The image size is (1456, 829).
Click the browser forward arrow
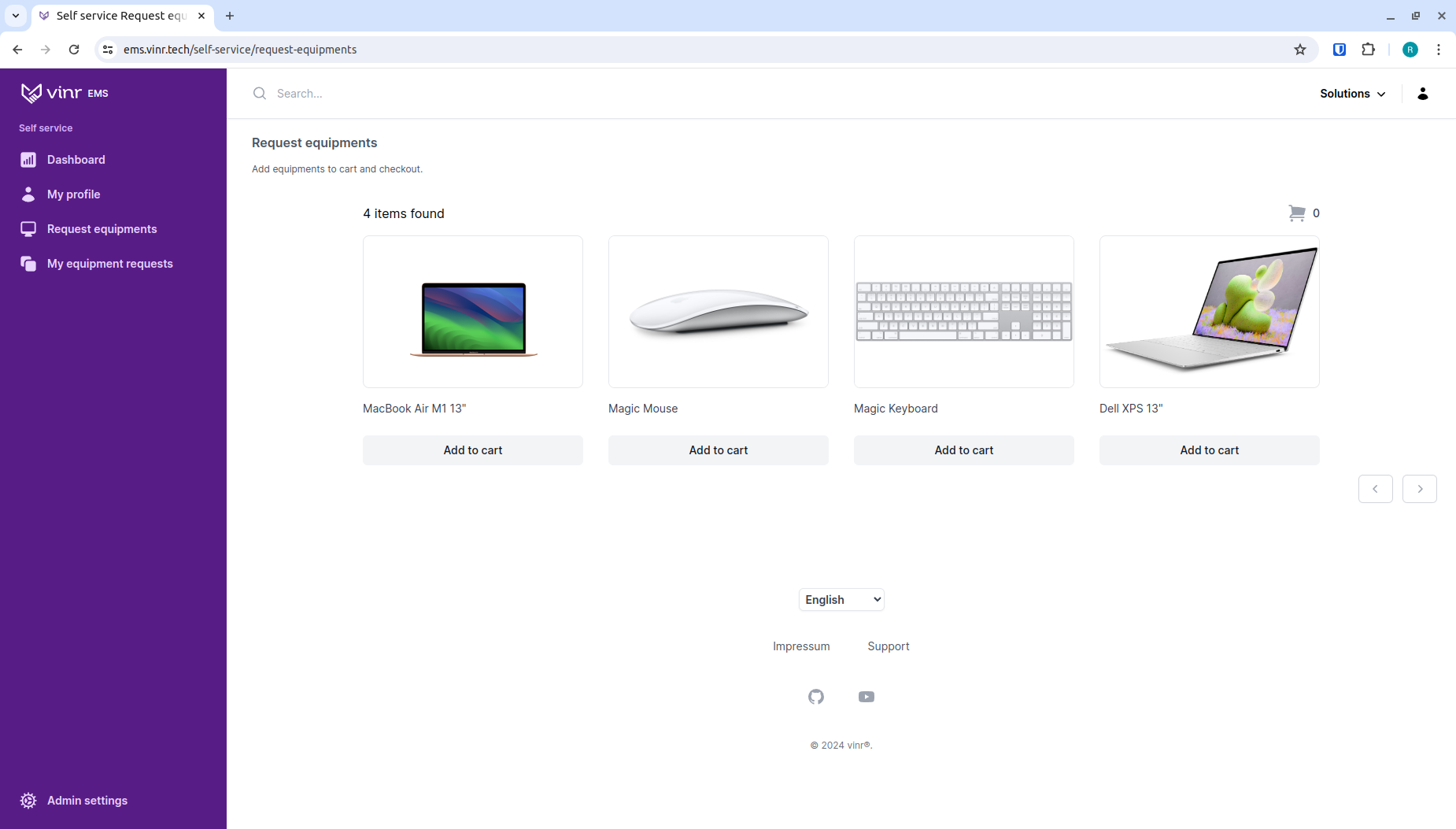tap(46, 50)
